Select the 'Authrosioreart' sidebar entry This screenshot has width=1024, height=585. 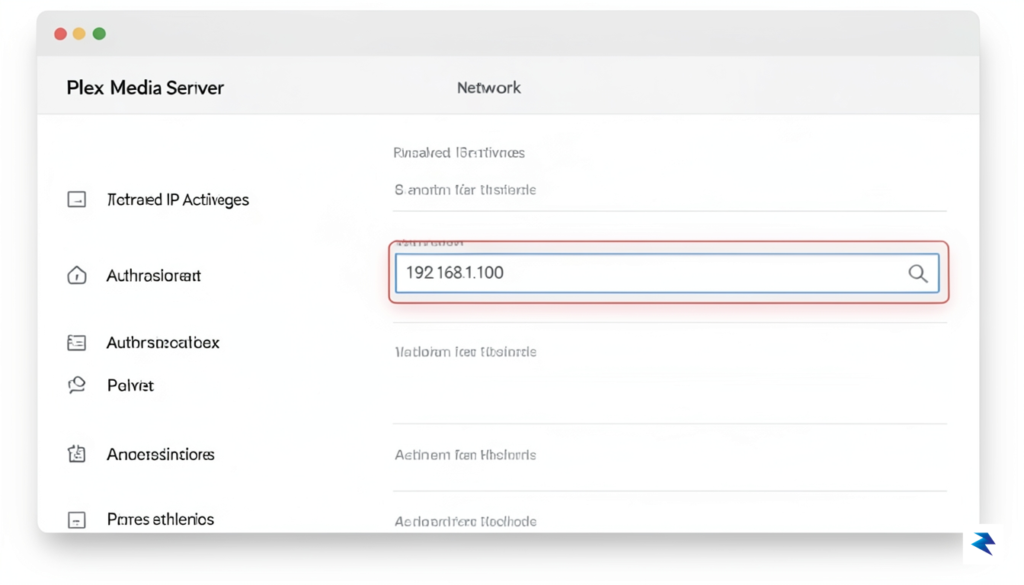[153, 276]
